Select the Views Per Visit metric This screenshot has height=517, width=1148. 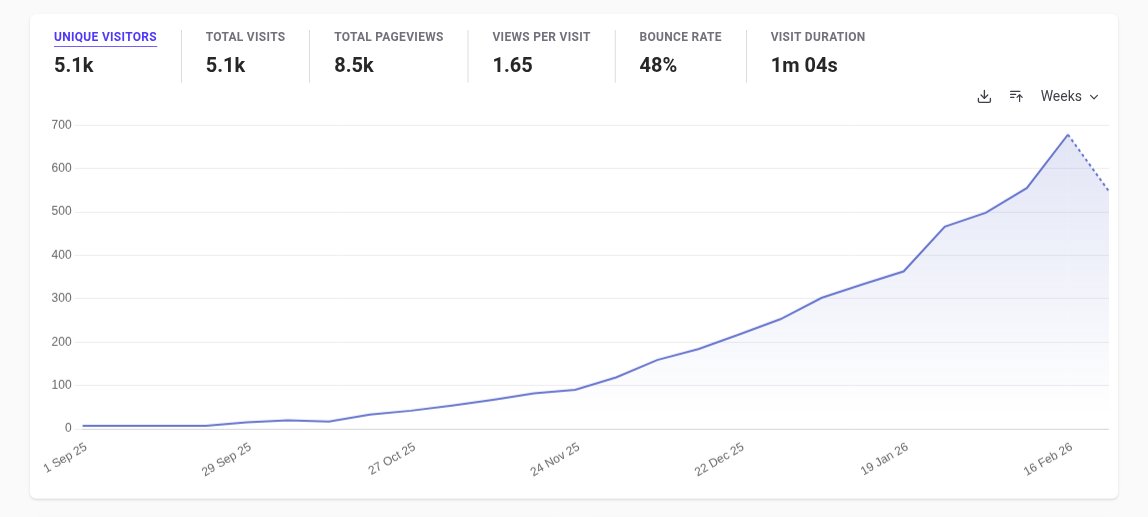pos(541,37)
